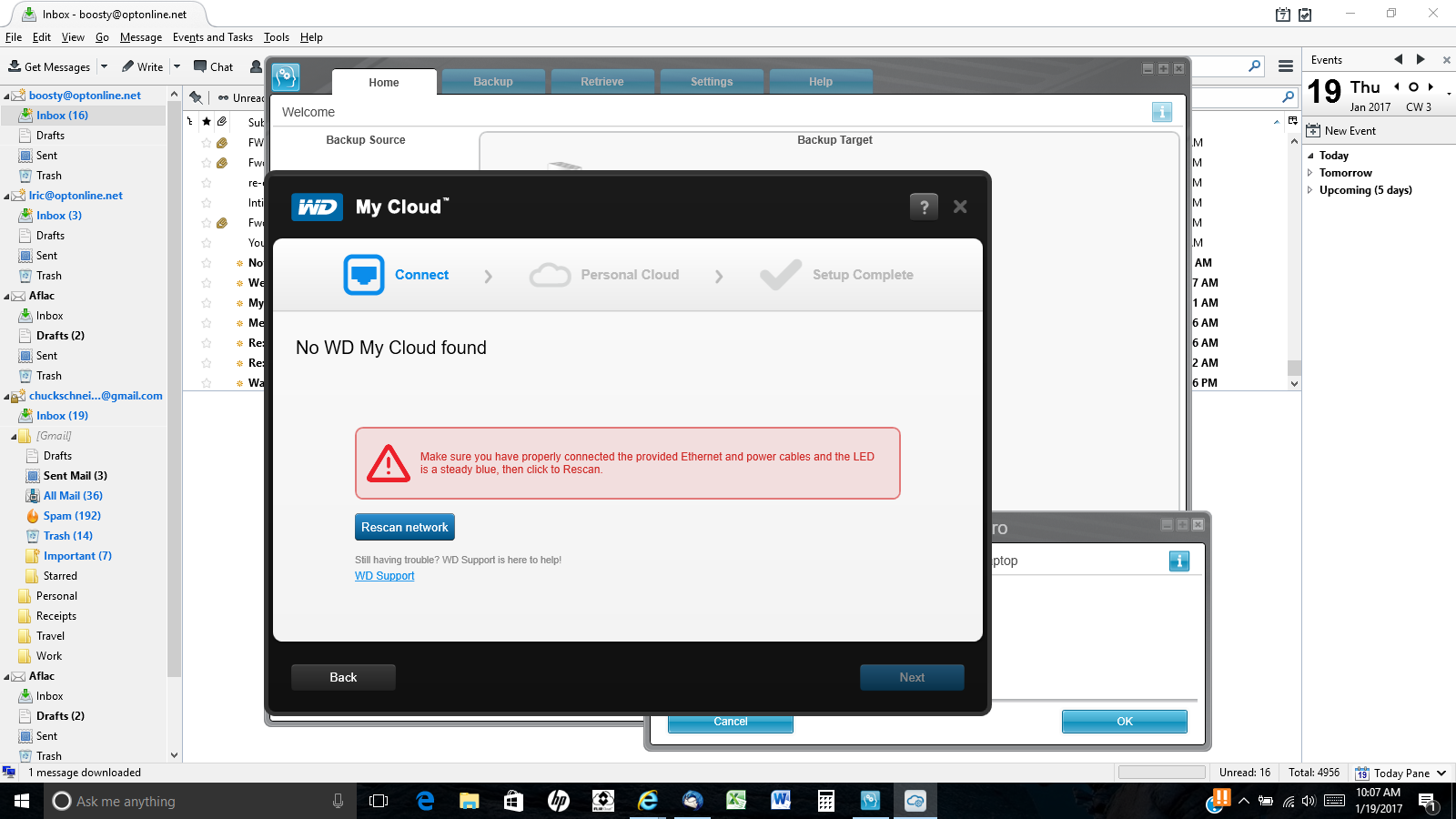Open File Explorer from the taskbar

click(x=470, y=801)
